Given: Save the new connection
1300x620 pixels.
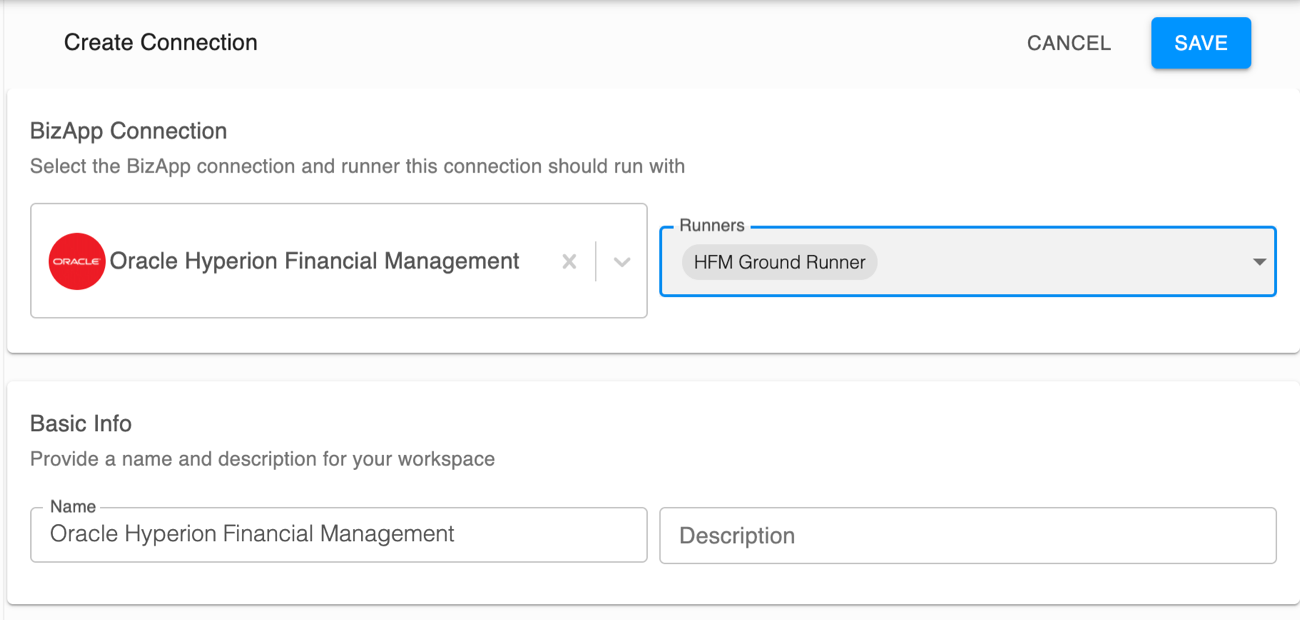Looking at the screenshot, I should (x=1200, y=43).
